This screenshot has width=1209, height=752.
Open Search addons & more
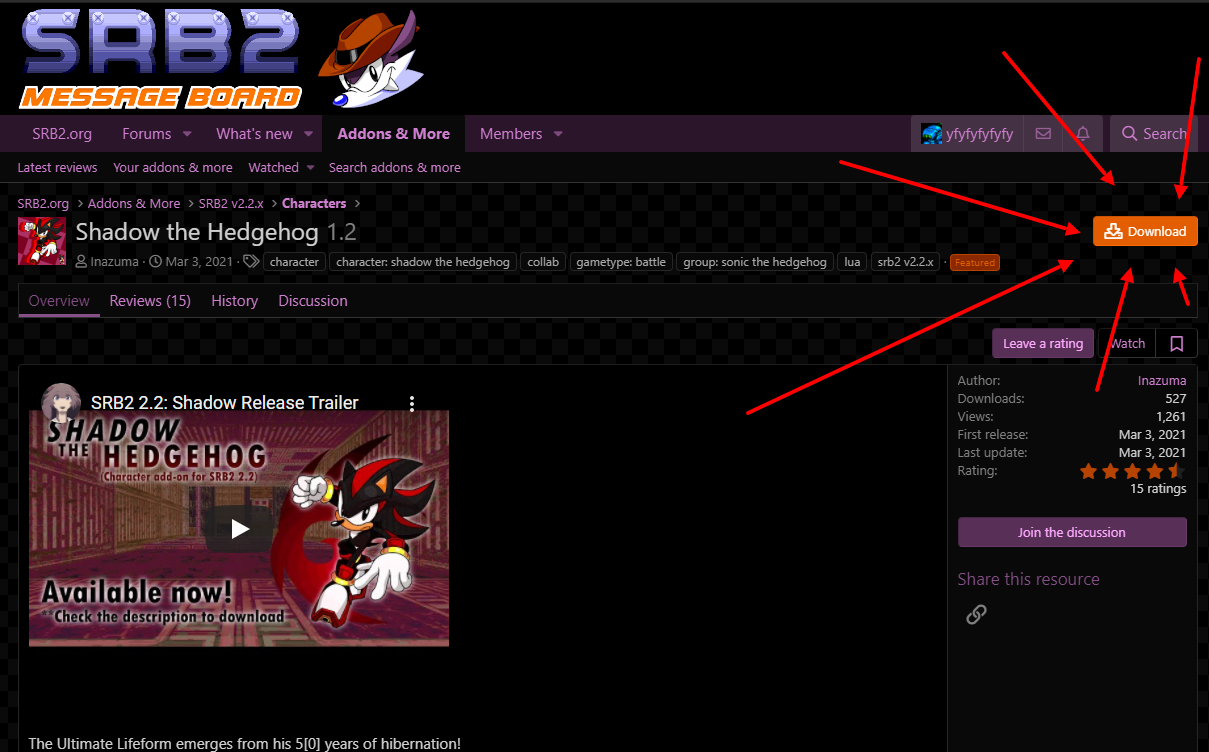pyautogui.click(x=395, y=168)
